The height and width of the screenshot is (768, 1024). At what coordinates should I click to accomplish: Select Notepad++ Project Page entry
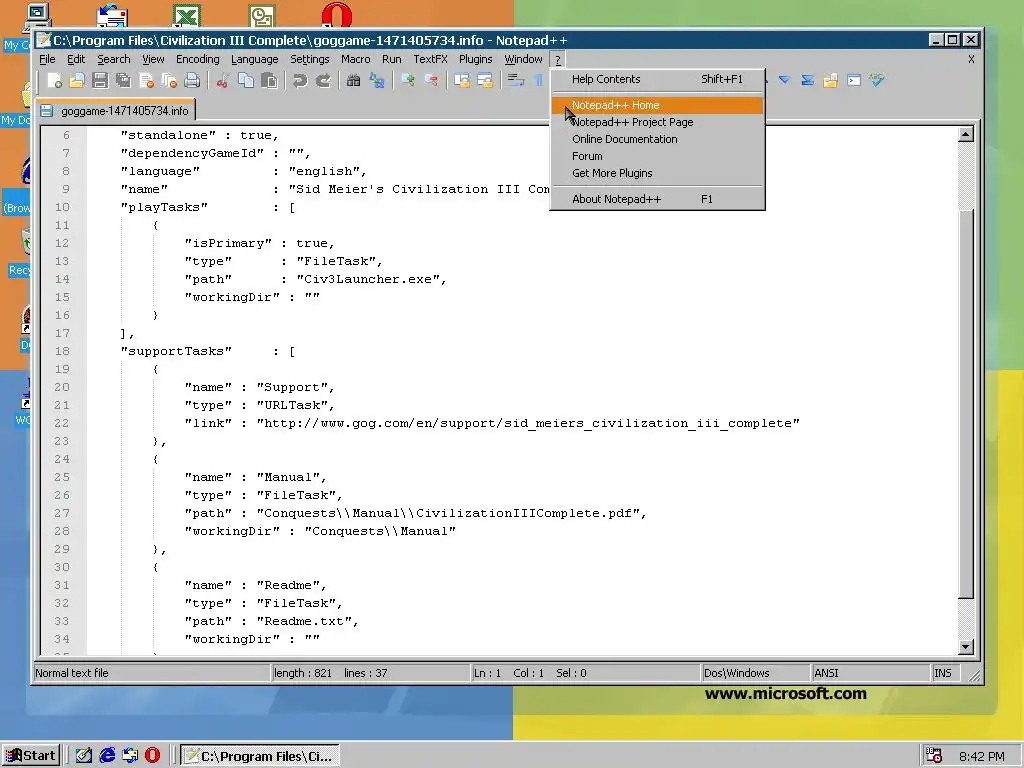pyautogui.click(x=657, y=122)
